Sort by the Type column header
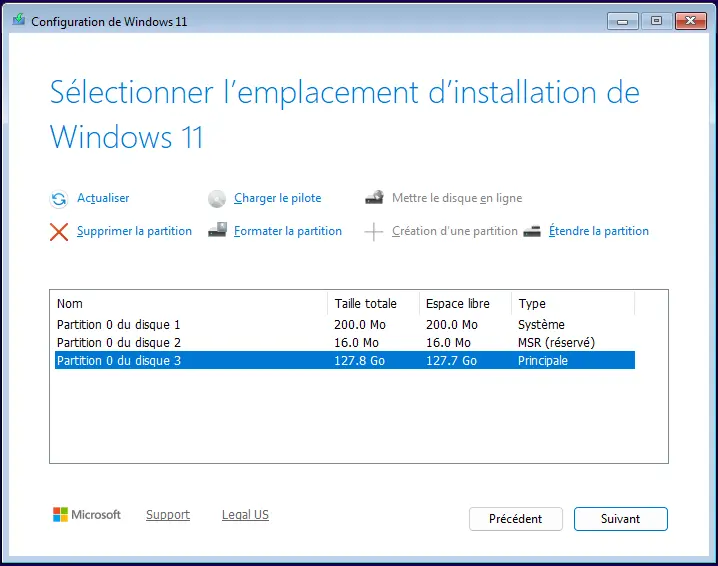 [x=572, y=304]
